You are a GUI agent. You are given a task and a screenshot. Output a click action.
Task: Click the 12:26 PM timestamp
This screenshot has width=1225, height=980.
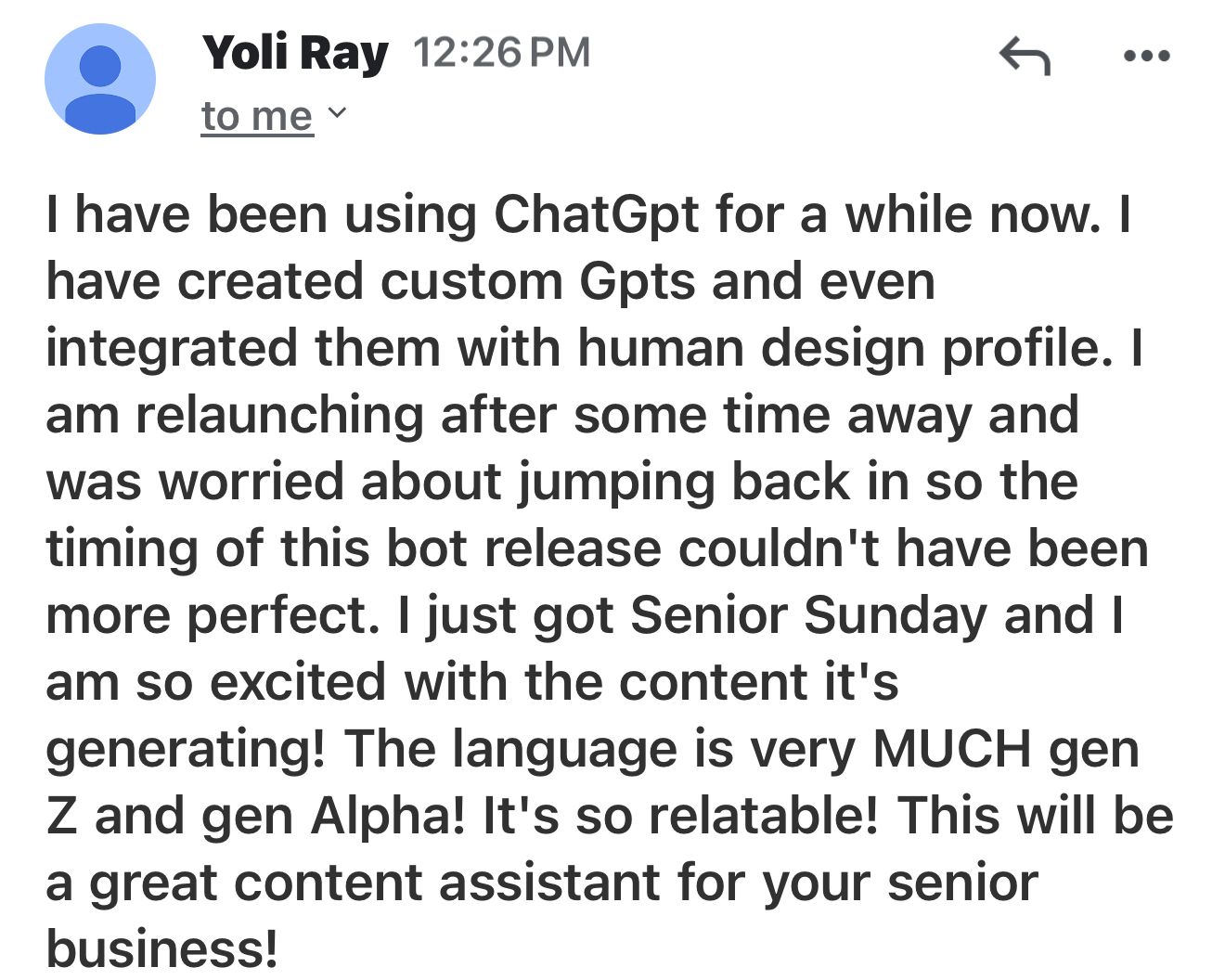pos(502,52)
